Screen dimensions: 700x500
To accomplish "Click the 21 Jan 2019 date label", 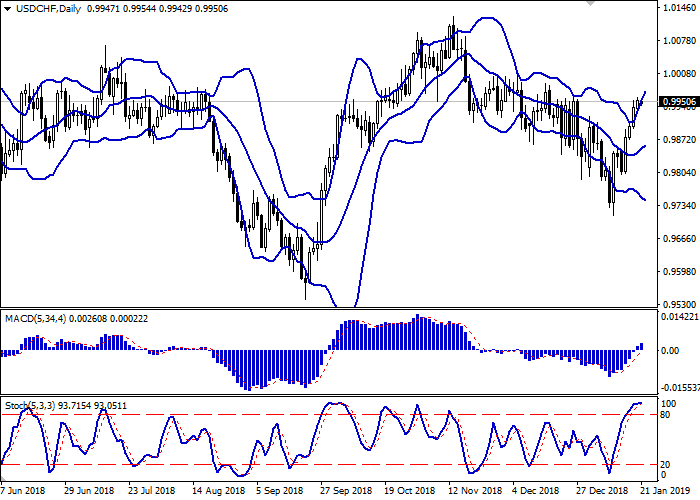I will [x=664, y=491].
